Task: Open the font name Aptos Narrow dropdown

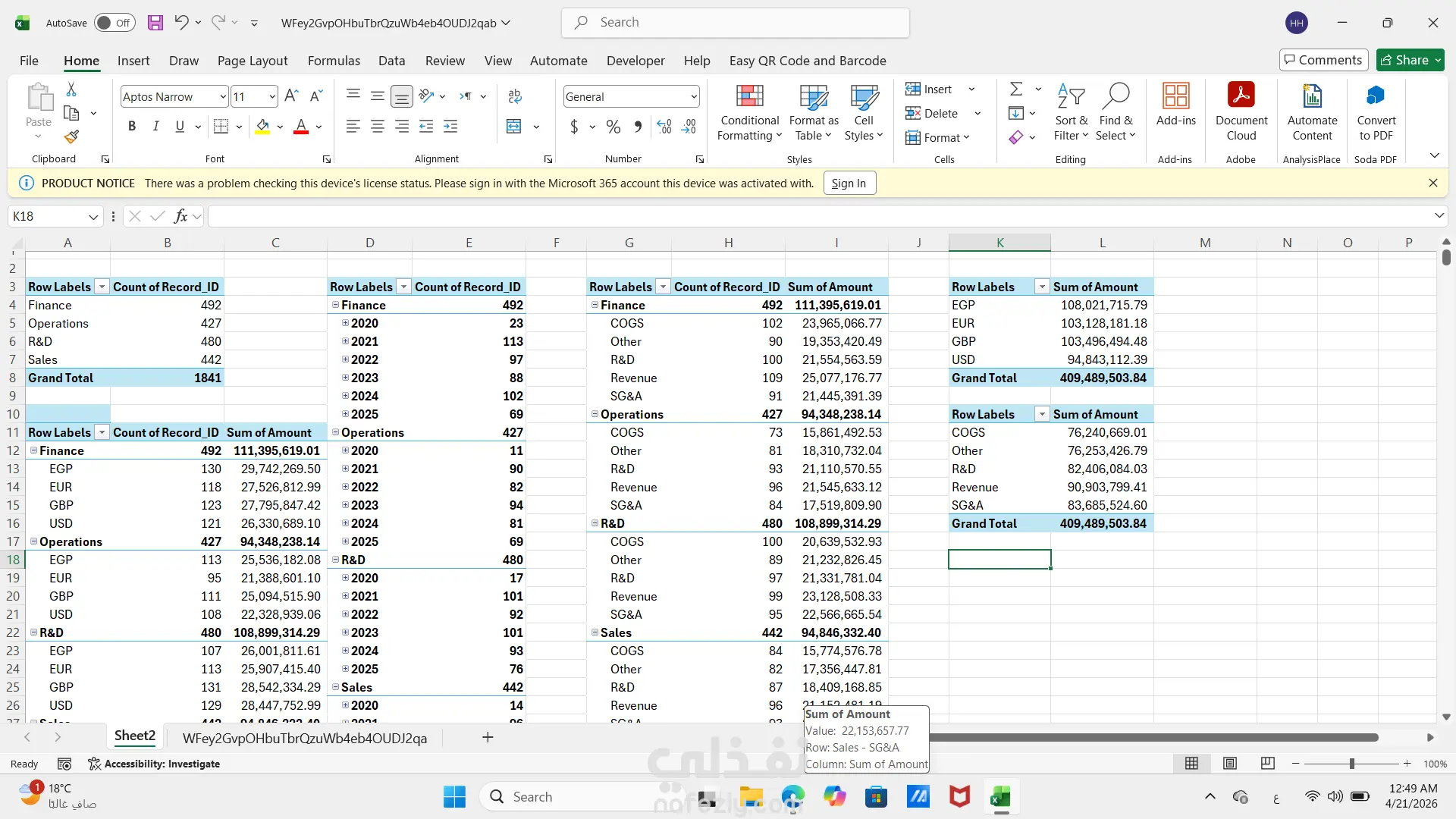Action: (x=222, y=96)
